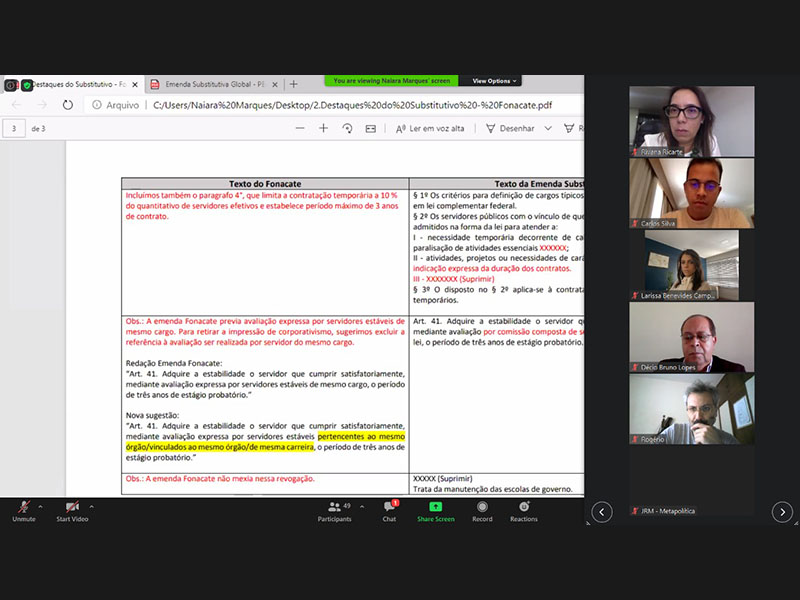Open the Reactions menu
This screenshot has width=800, height=600.
click(523, 508)
